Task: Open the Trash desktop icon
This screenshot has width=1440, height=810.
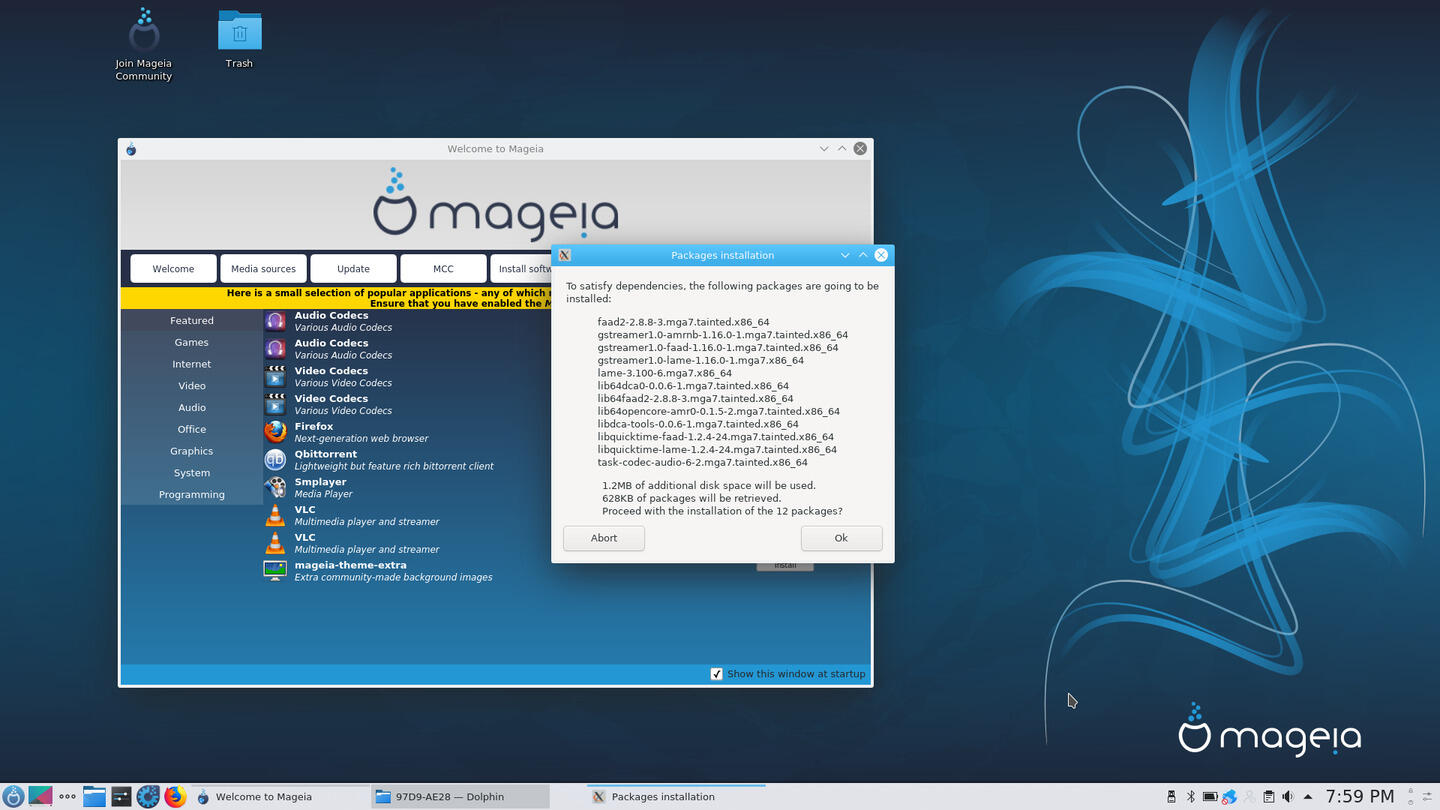Action: pyautogui.click(x=239, y=40)
